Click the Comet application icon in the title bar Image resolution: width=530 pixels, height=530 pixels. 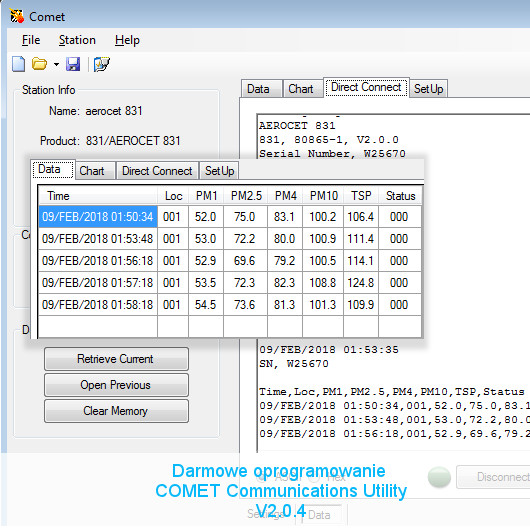click(17, 16)
